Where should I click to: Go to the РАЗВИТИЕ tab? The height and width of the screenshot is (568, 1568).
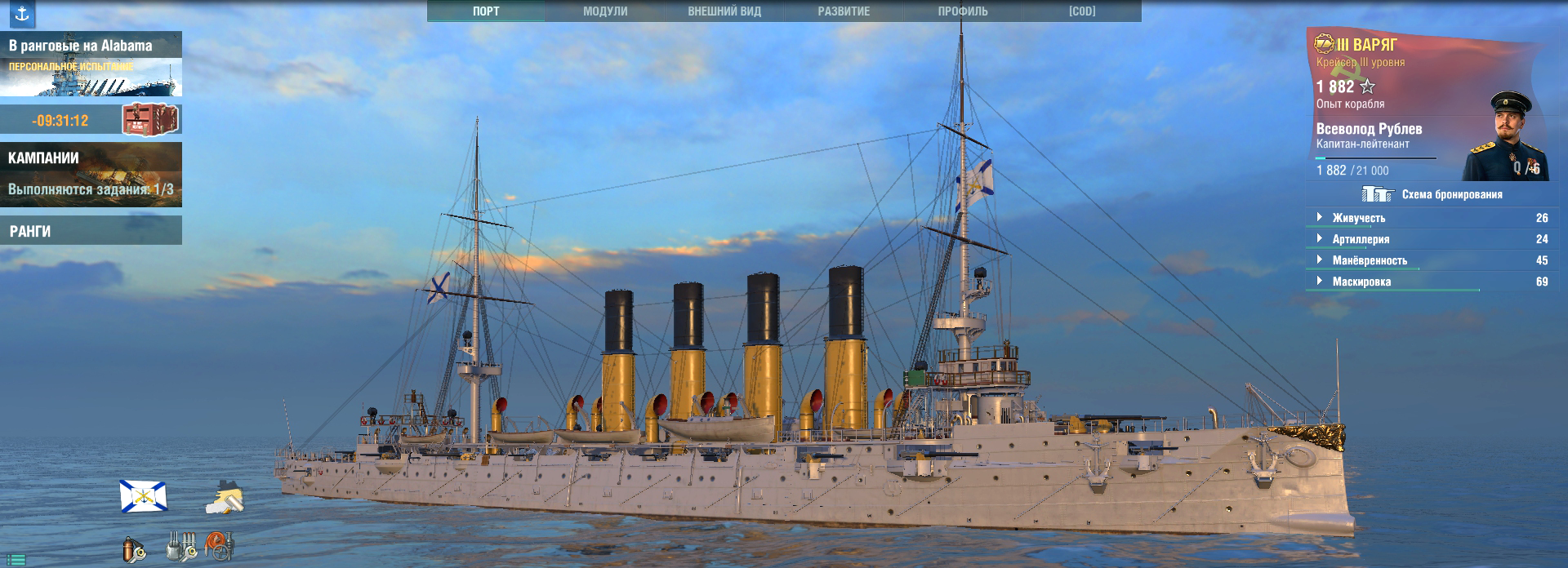pyautogui.click(x=844, y=11)
